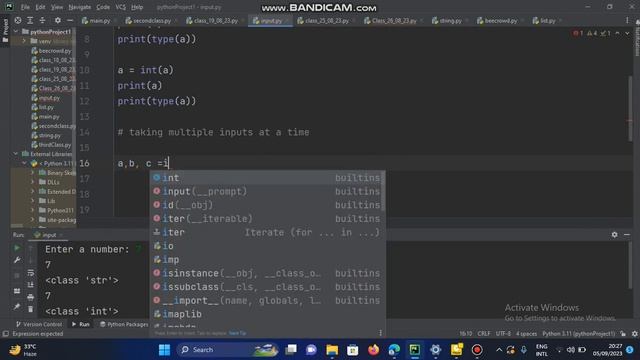Viewport: 640px width, 360px height.
Task: Open the Project side tool button
Action: (x=5, y=30)
